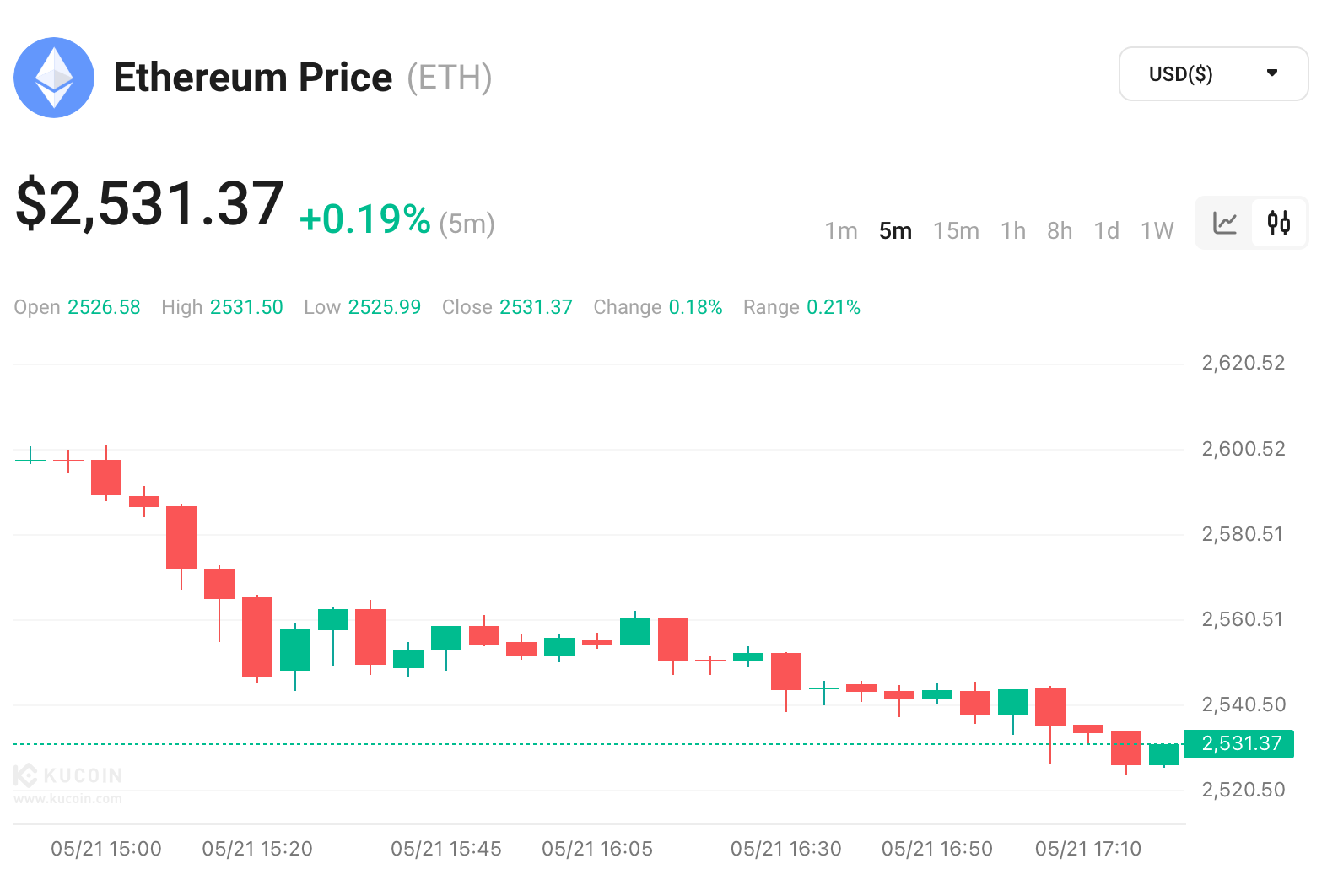Click the www.kucoin.com link
Viewport: 1338px width, 896px height.
67,799
